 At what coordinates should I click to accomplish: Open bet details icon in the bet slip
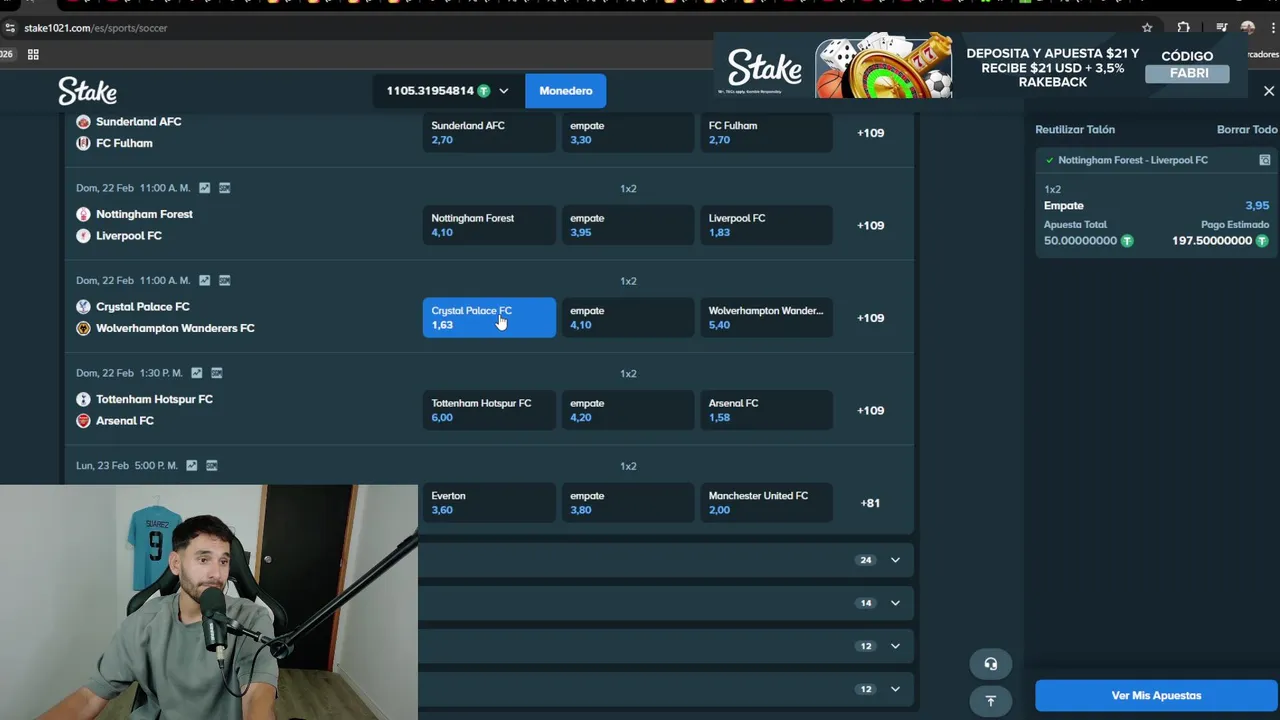coord(1264,160)
